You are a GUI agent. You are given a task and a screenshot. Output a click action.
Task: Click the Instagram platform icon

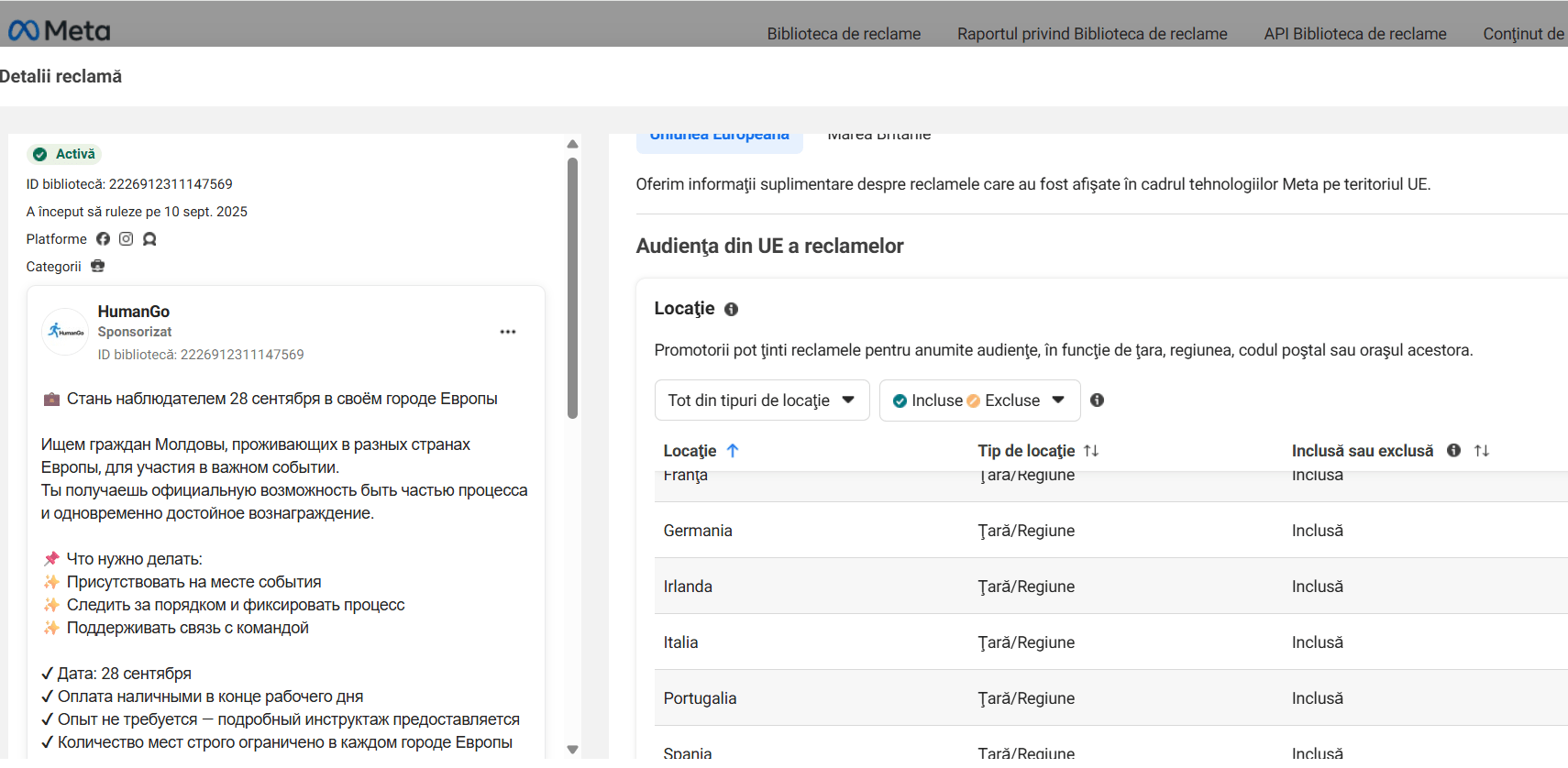(127, 239)
